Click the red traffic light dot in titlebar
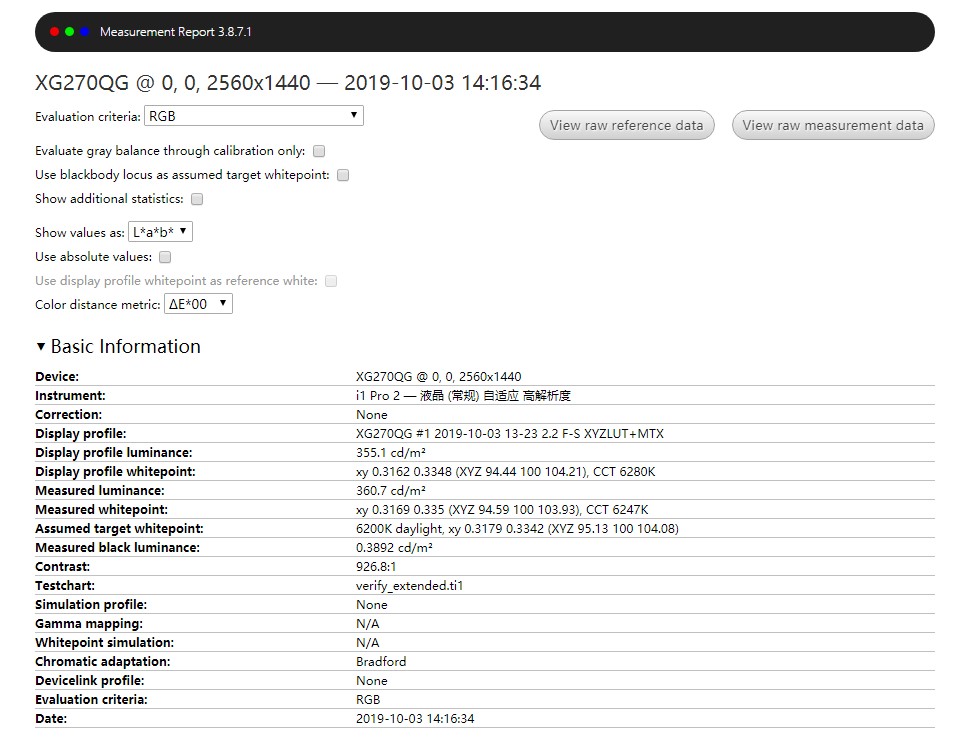This screenshot has width=960, height=743. pos(54,31)
